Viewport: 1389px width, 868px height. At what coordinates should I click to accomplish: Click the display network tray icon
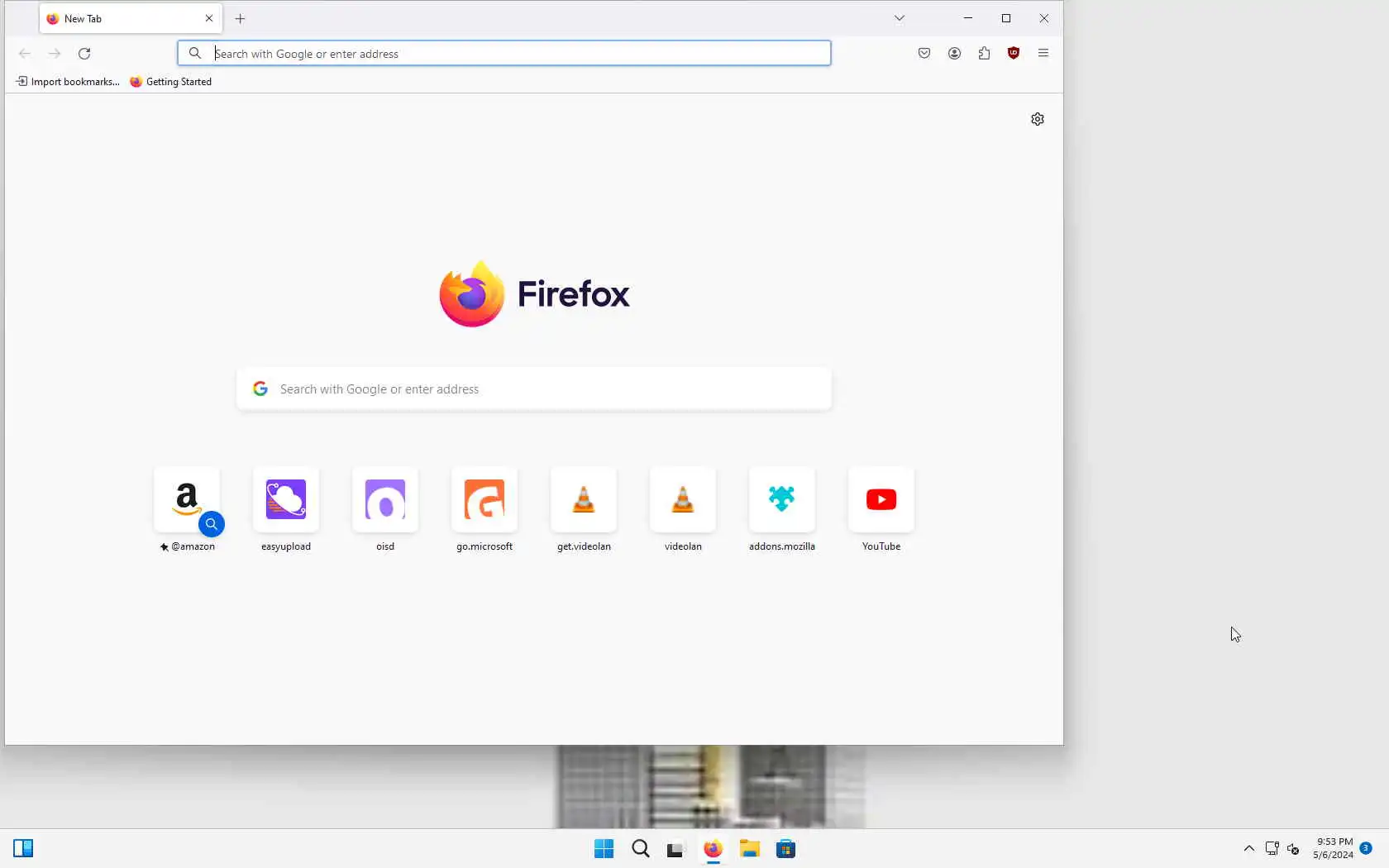[x=1272, y=849]
